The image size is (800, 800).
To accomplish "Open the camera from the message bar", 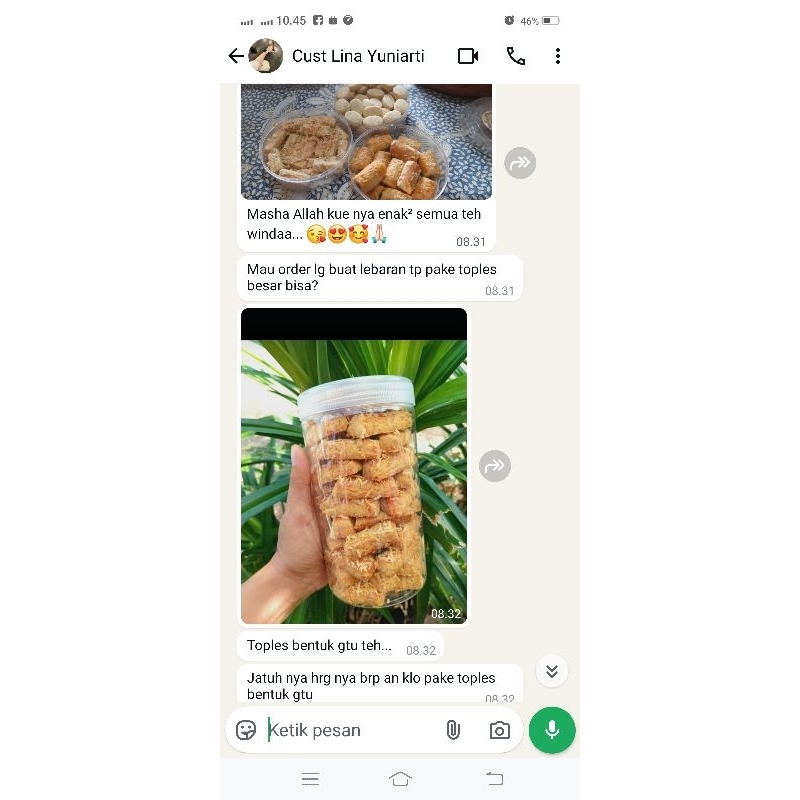I will pyautogui.click(x=499, y=730).
